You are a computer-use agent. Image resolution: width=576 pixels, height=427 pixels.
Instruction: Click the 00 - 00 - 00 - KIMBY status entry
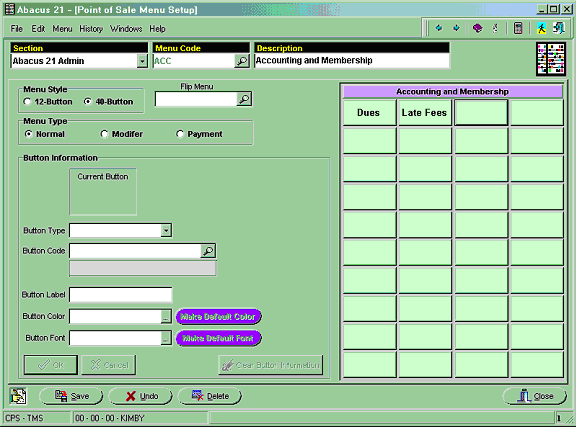140,418
